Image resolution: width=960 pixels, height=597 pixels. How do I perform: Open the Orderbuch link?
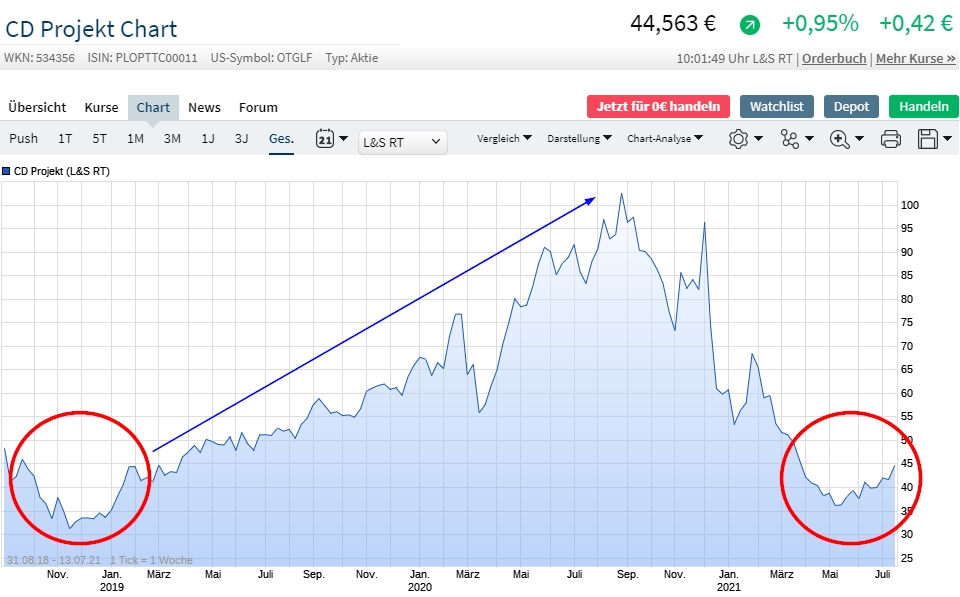tap(834, 59)
